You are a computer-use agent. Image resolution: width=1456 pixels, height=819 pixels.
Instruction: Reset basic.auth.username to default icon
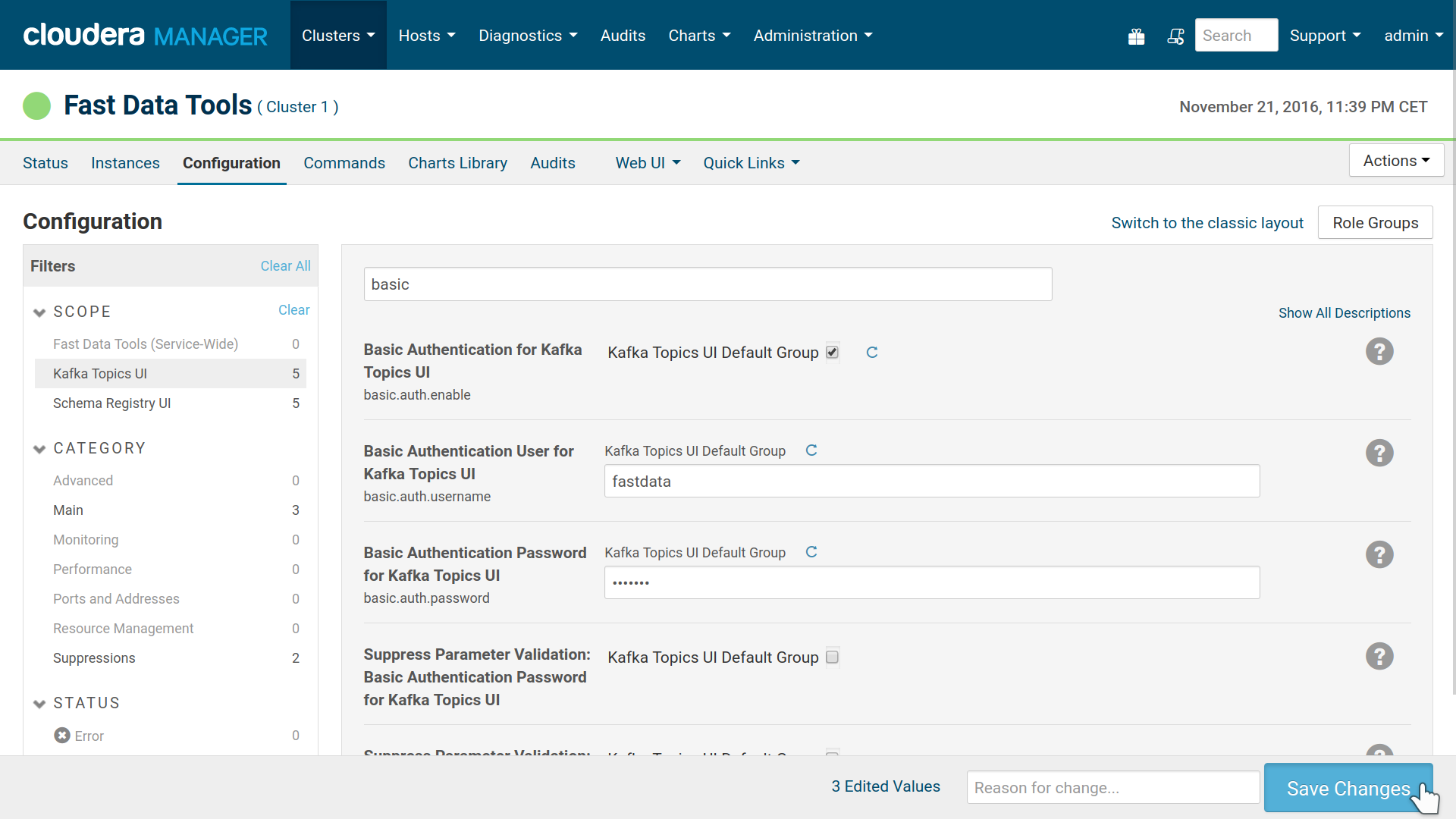(811, 450)
